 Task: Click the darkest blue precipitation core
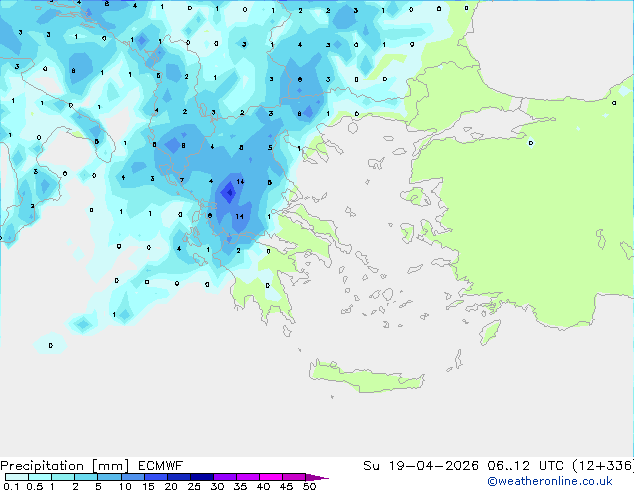pyautogui.click(x=229, y=193)
